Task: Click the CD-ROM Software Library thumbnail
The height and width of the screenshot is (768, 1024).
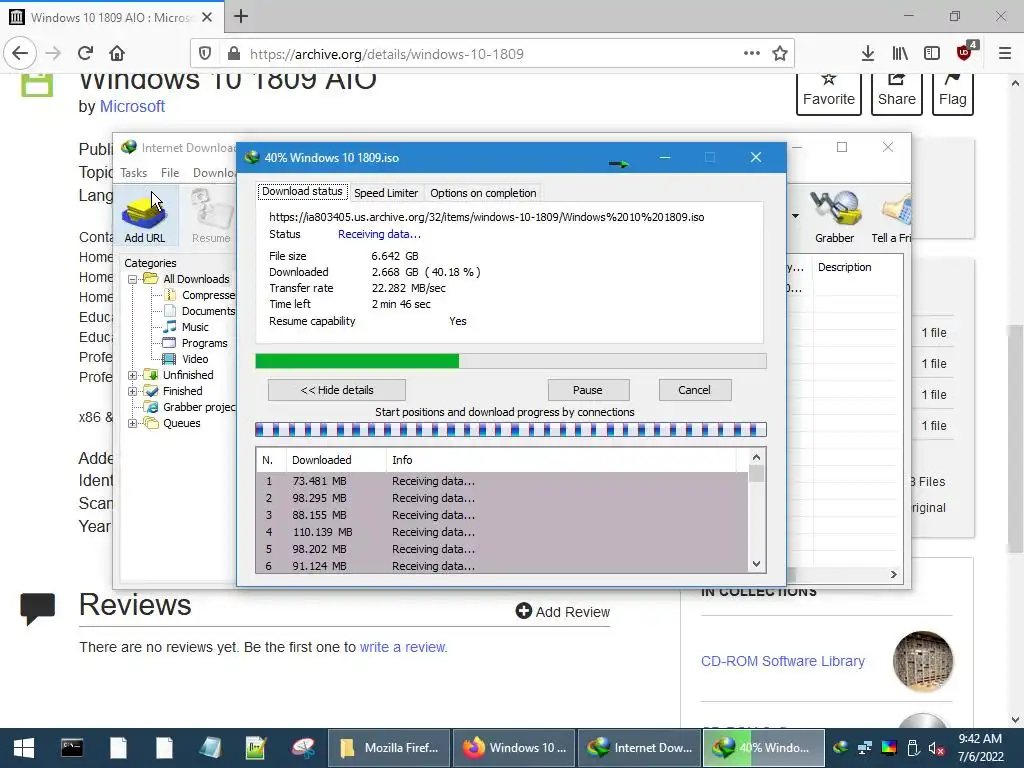Action: (x=923, y=661)
